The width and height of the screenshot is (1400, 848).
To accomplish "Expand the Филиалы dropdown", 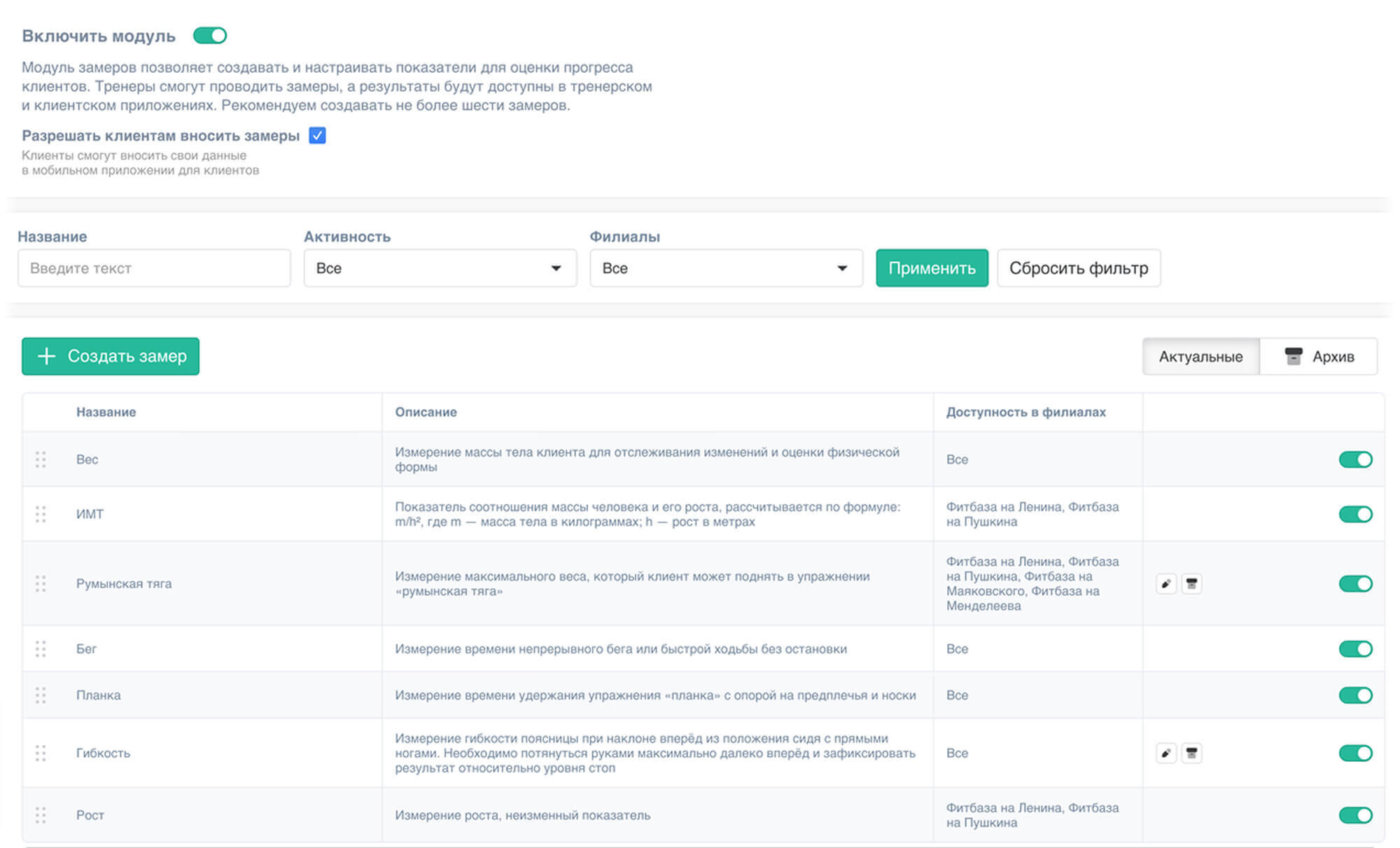I will click(727, 268).
